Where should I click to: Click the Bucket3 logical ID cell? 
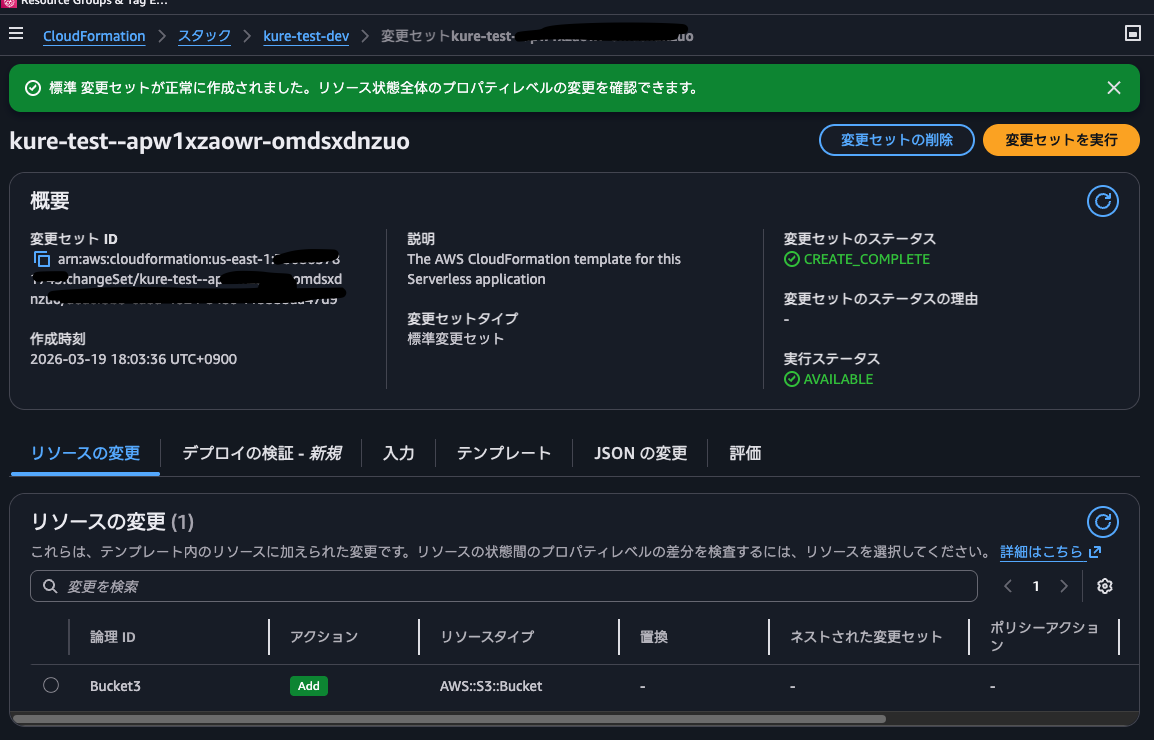[x=115, y=686]
